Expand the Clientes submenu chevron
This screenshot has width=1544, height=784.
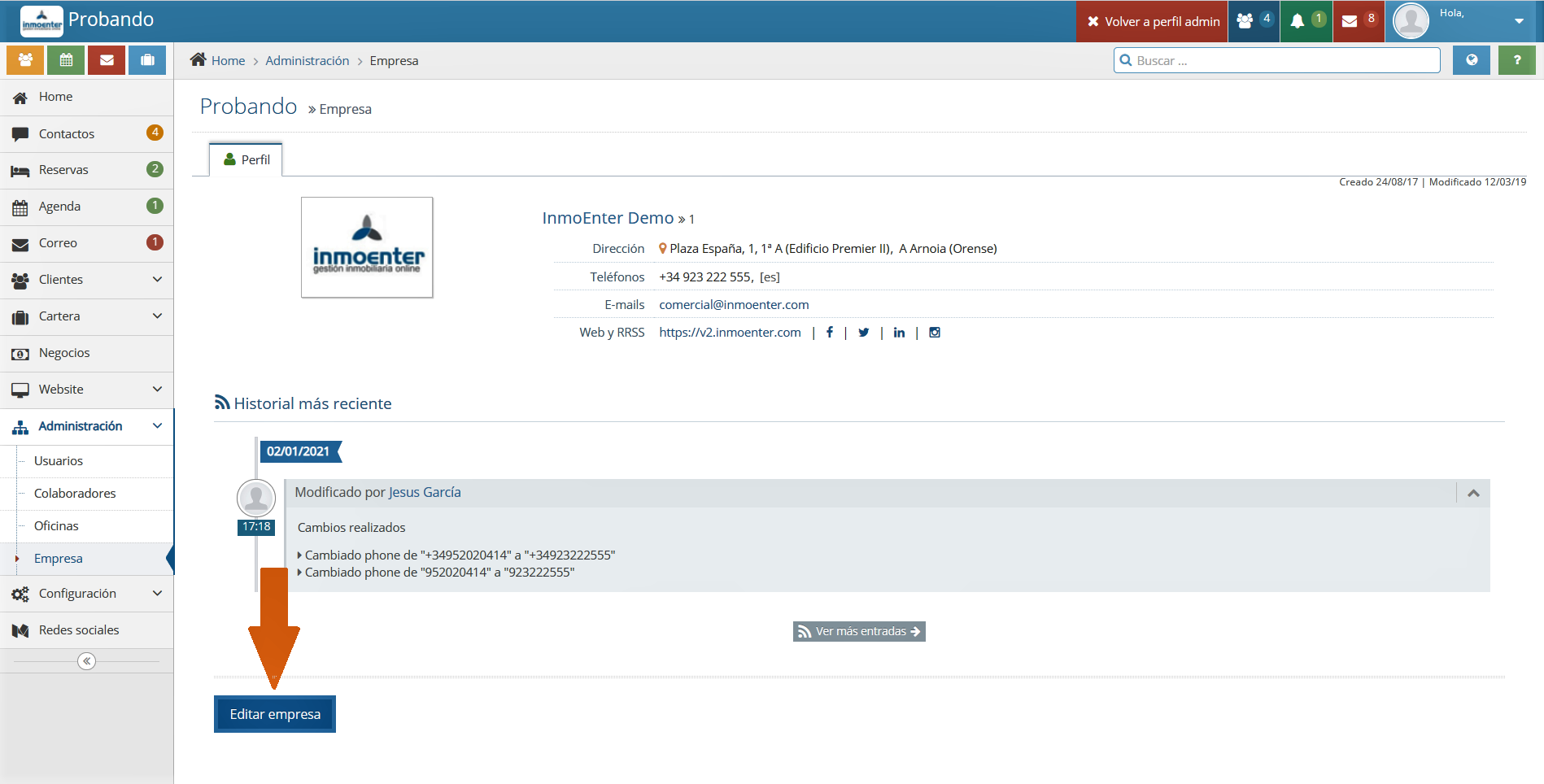(x=157, y=279)
